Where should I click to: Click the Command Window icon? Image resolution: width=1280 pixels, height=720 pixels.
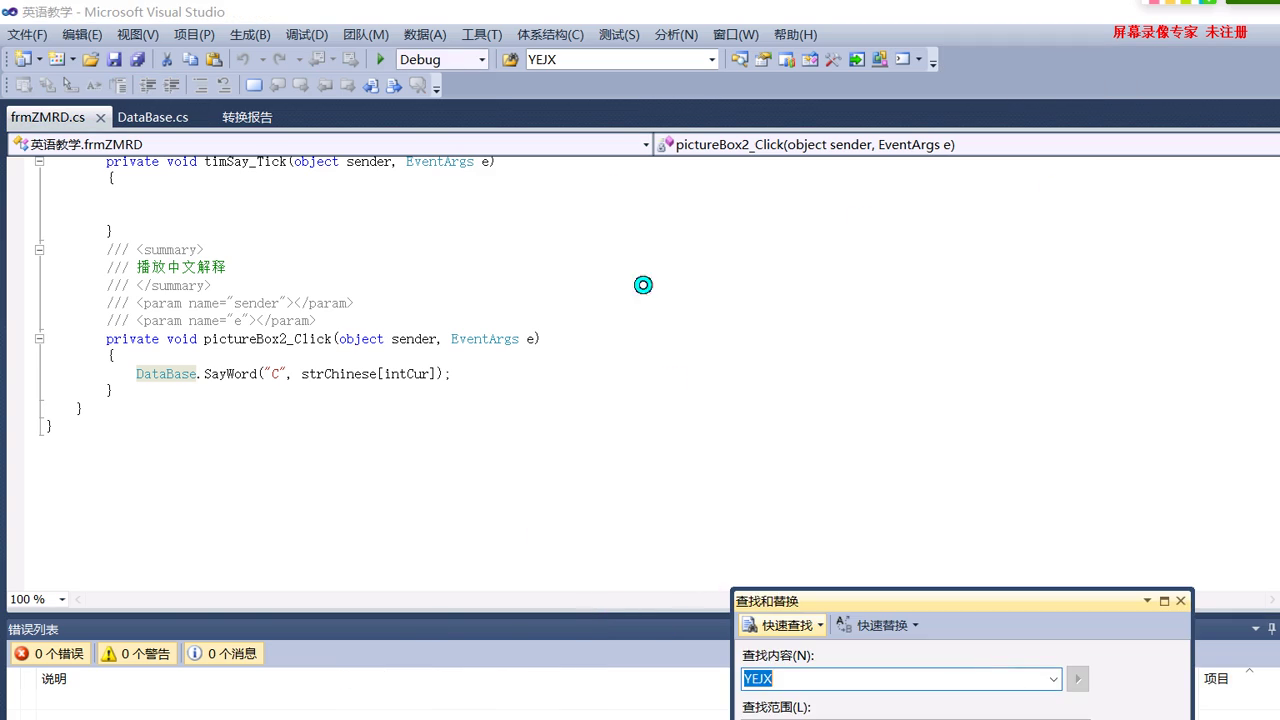coord(903,59)
